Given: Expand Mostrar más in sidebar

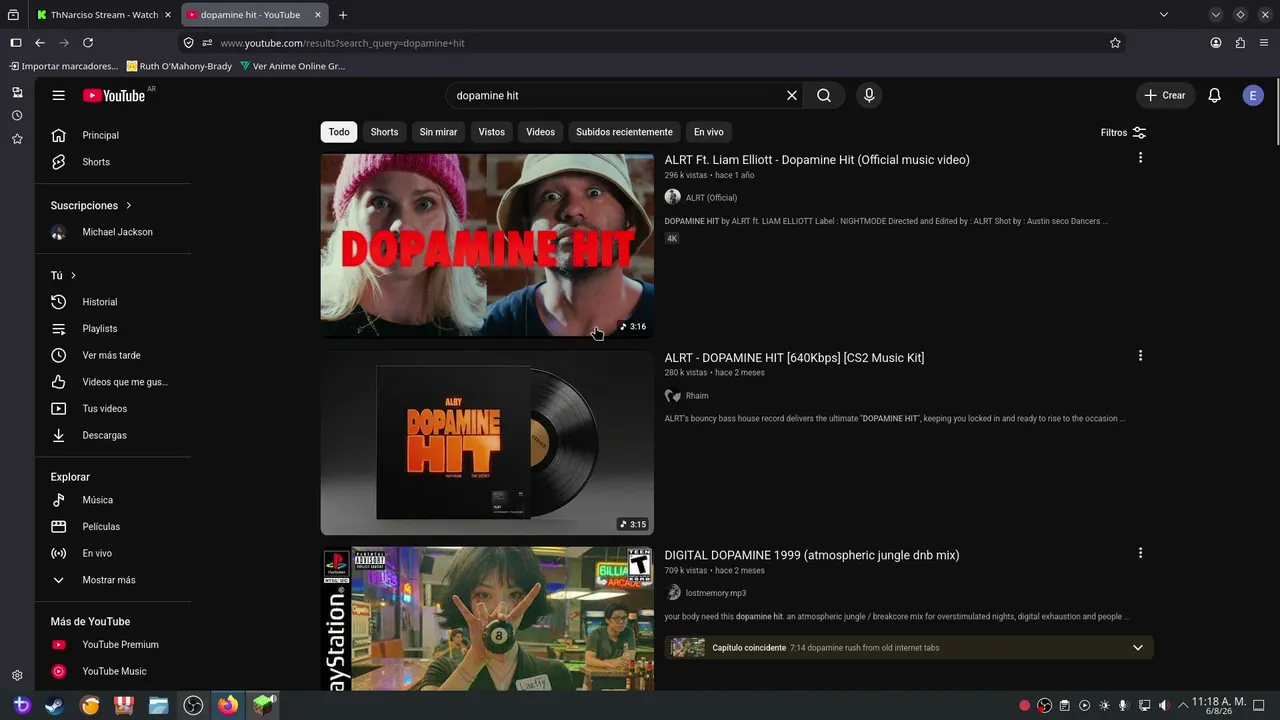Looking at the screenshot, I should (112, 580).
